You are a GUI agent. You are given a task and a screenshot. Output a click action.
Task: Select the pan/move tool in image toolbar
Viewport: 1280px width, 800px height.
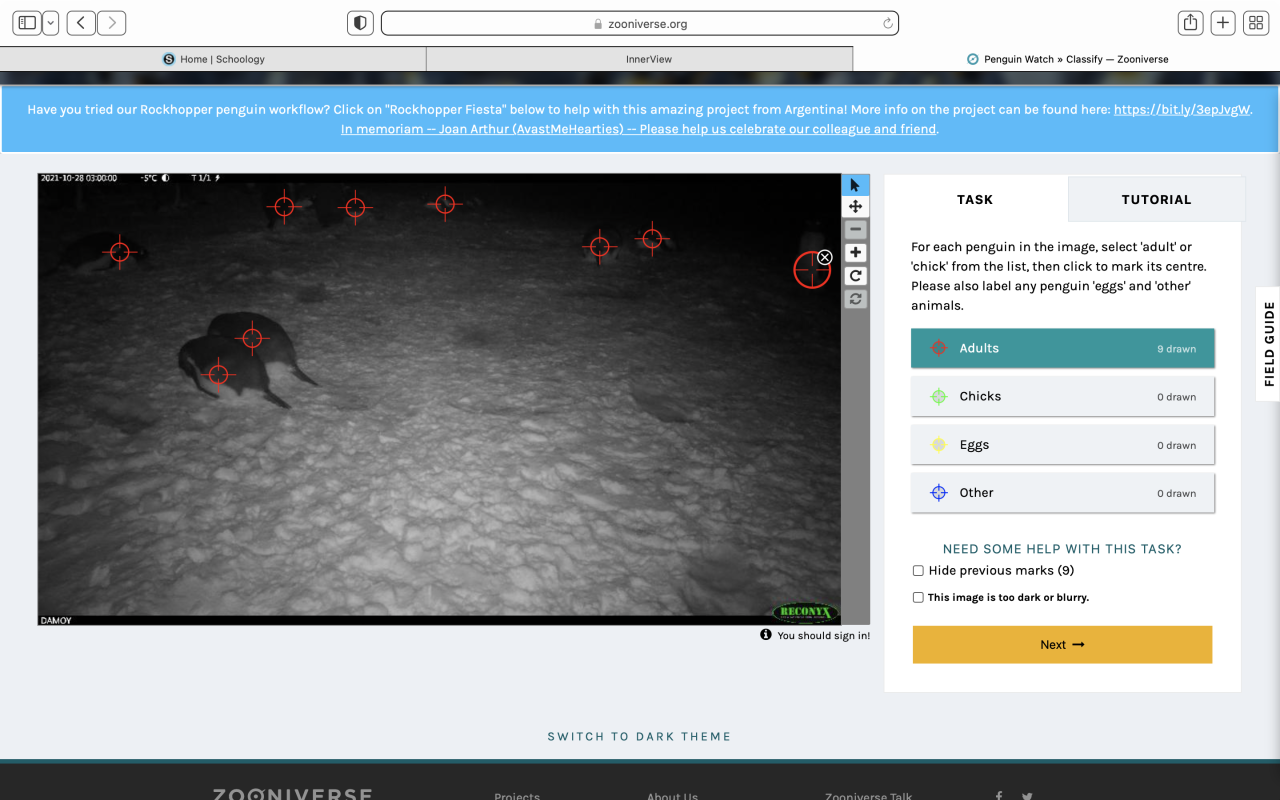(855, 207)
